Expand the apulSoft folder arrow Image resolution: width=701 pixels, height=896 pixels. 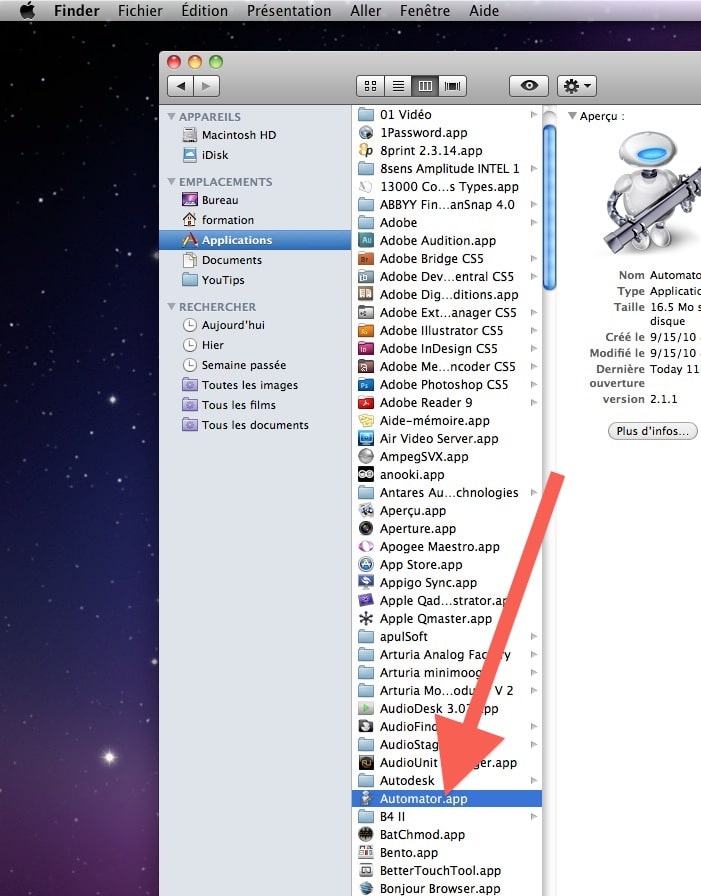pos(534,637)
